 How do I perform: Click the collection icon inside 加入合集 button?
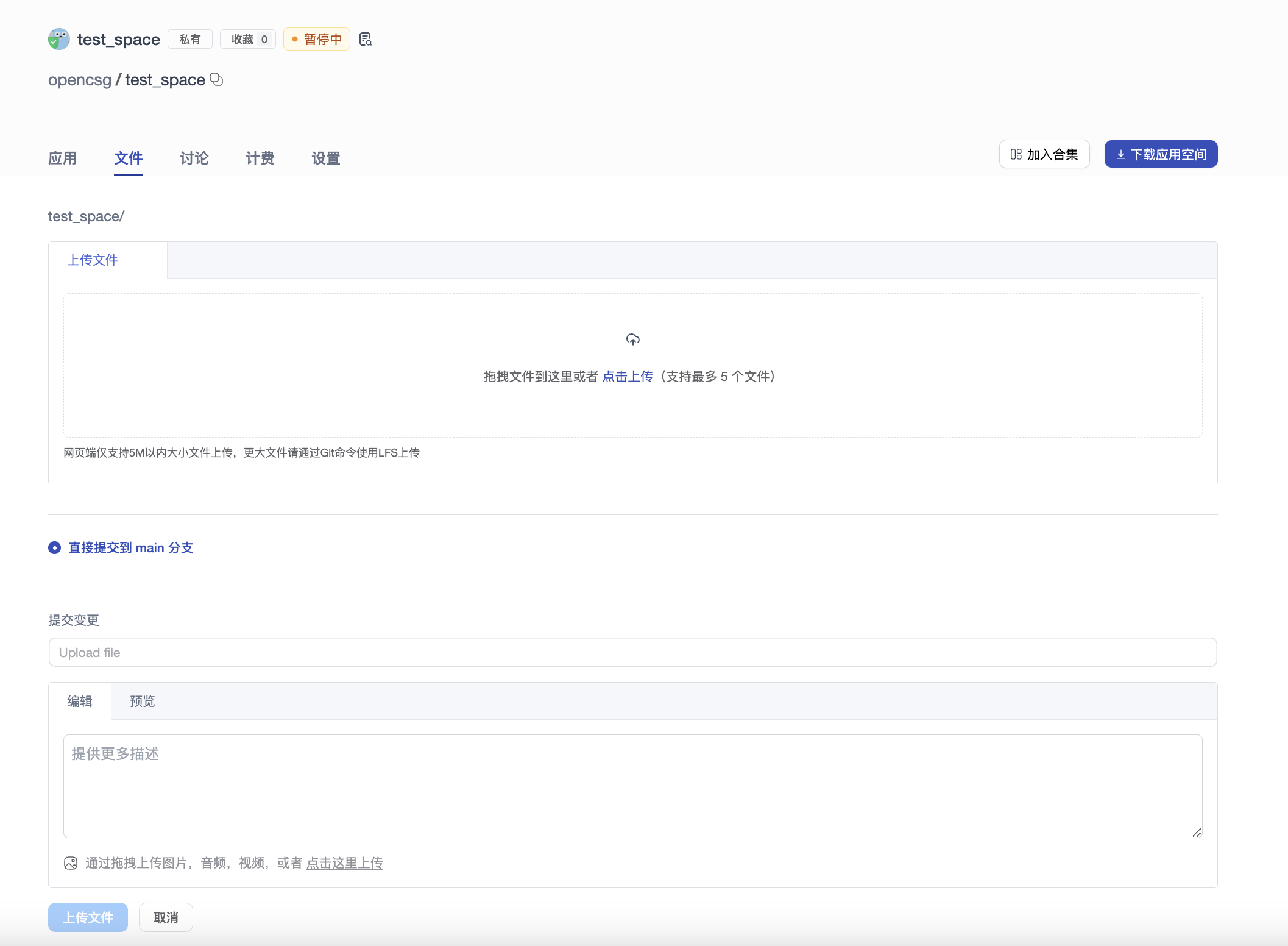[x=1015, y=154]
